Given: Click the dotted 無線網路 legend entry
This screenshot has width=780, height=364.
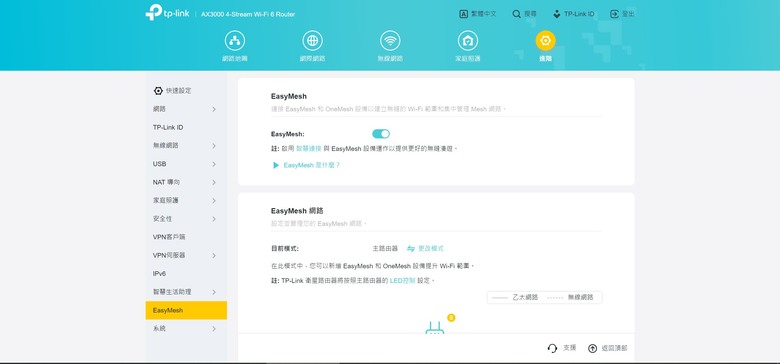Looking at the screenshot, I should tap(571, 297).
